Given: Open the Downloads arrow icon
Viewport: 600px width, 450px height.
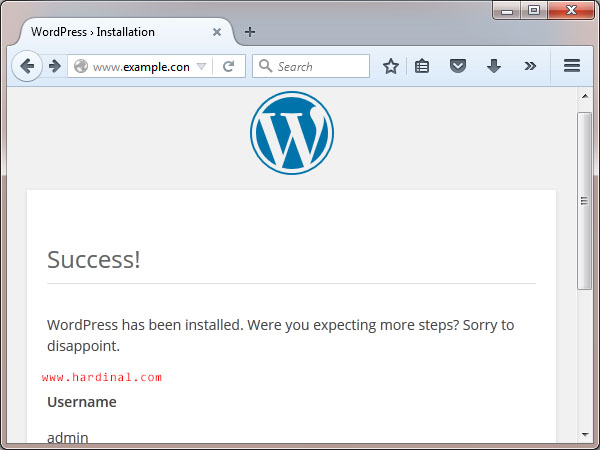Looking at the screenshot, I should tap(494, 66).
